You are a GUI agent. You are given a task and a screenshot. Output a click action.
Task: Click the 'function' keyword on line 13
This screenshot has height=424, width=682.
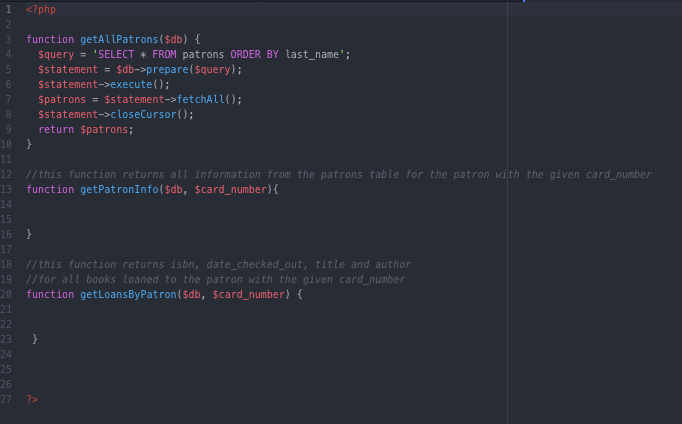coord(50,190)
